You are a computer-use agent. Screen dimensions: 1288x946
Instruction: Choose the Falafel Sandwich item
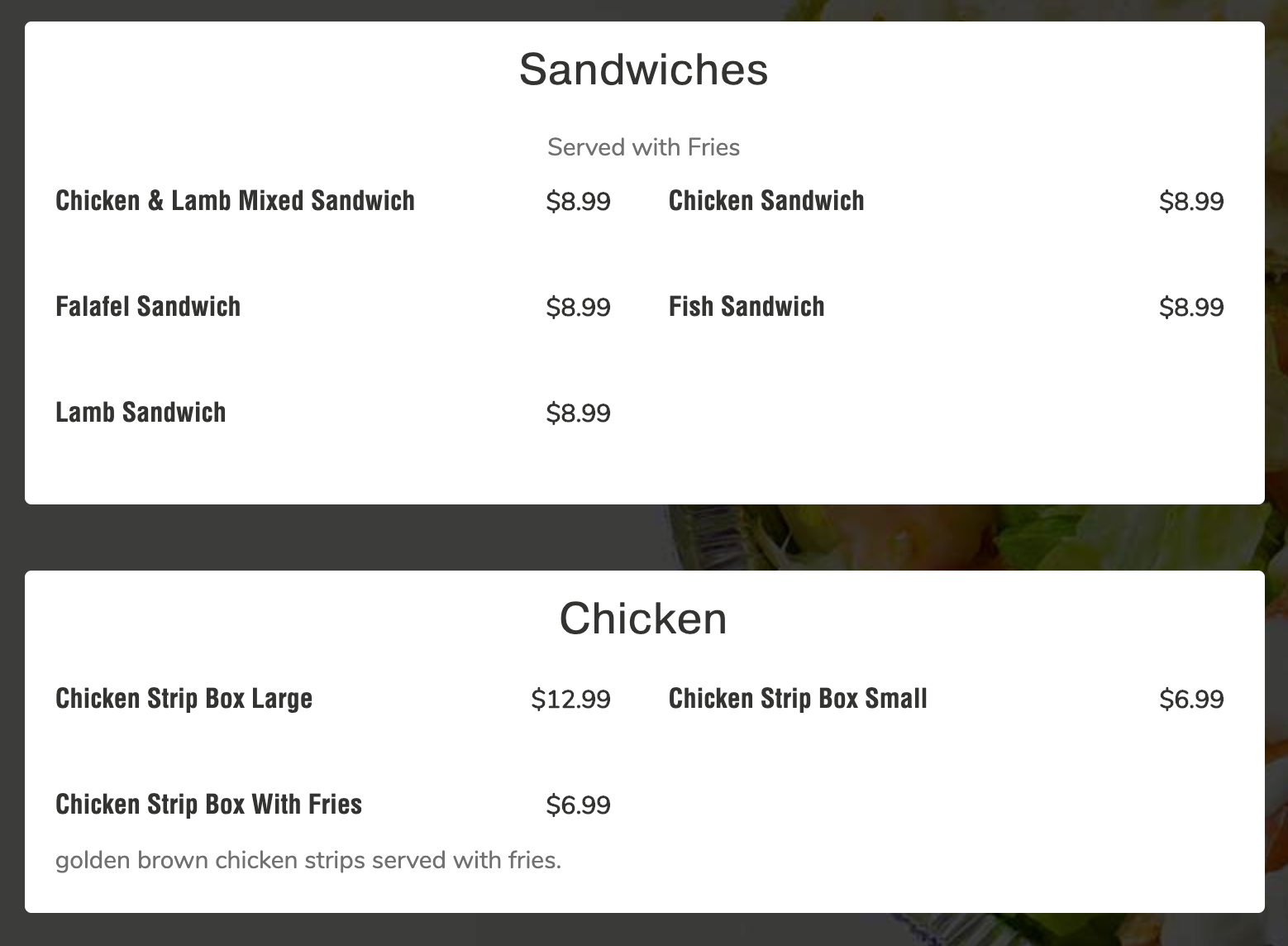click(148, 307)
